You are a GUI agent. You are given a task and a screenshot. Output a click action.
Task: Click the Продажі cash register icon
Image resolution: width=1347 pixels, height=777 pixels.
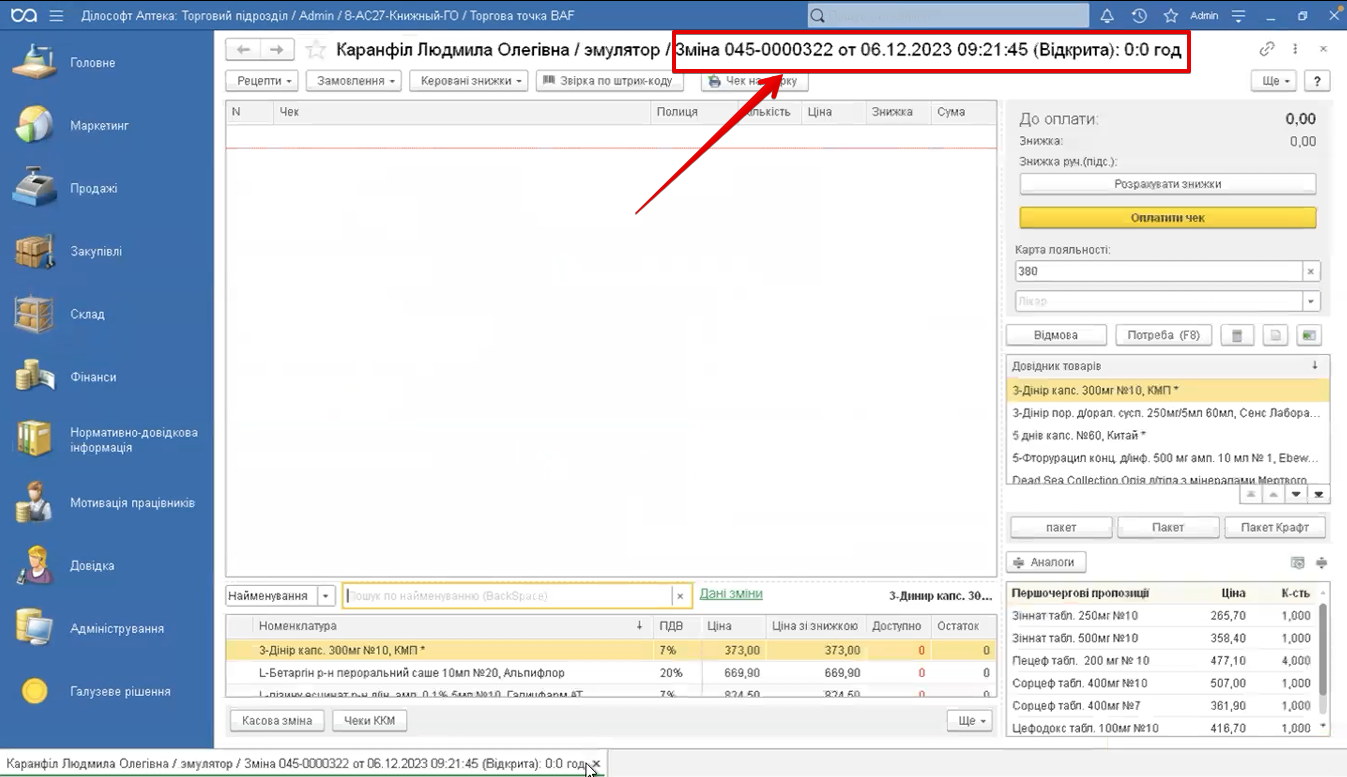coord(33,188)
